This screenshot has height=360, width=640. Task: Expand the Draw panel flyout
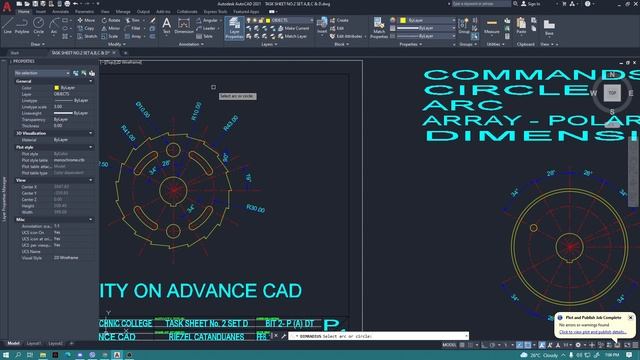(x=37, y=44)
